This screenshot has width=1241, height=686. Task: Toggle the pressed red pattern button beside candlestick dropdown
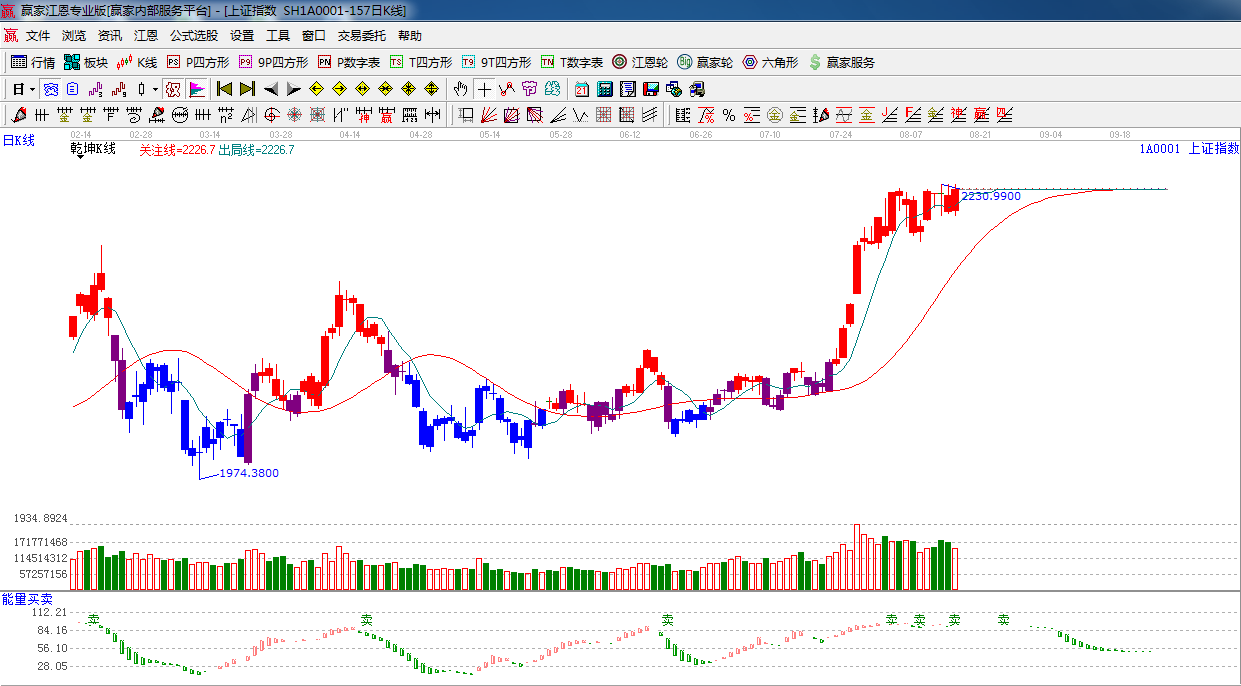173,89
